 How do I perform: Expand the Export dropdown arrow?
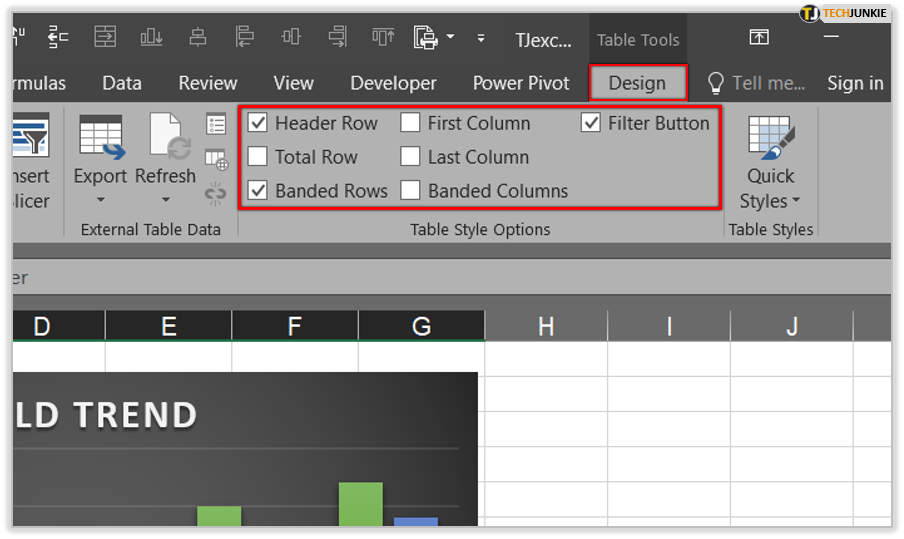click(x=100, y=200)
